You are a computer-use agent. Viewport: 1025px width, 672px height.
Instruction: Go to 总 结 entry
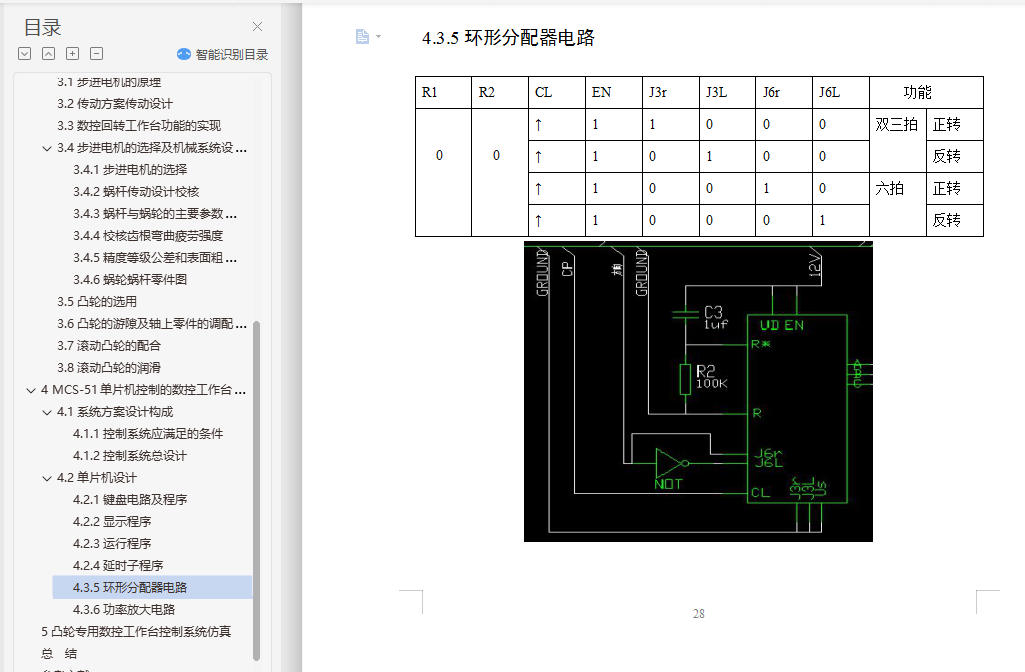(59, 654)
